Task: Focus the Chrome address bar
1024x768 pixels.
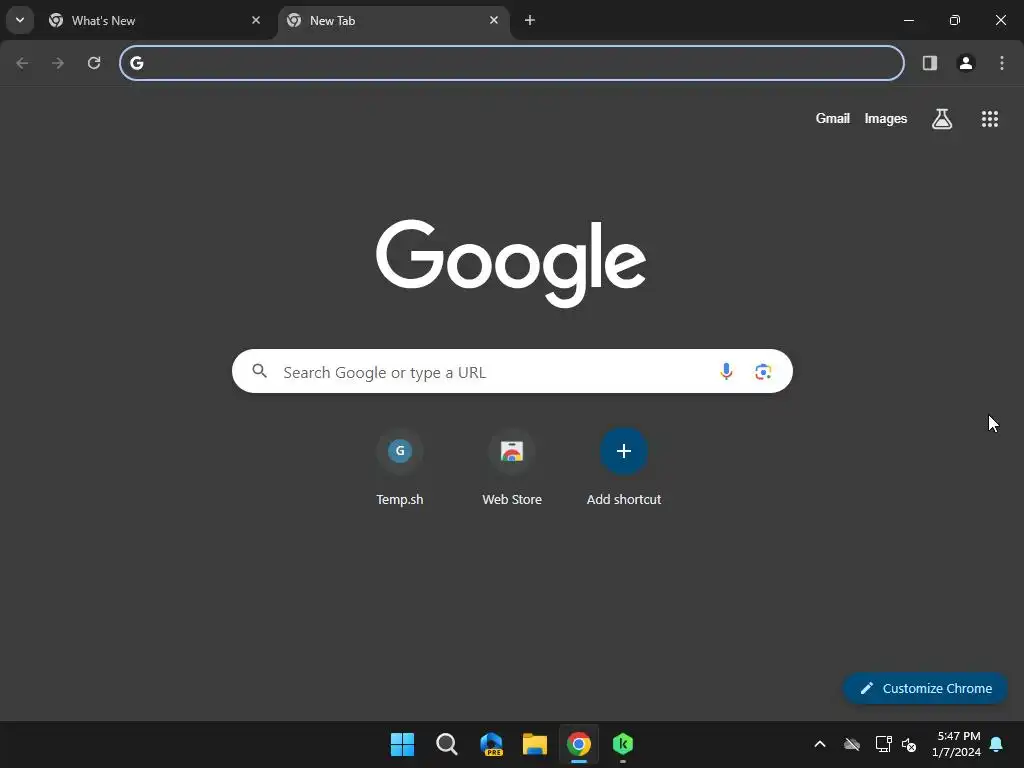Action: tap(512, 63)
